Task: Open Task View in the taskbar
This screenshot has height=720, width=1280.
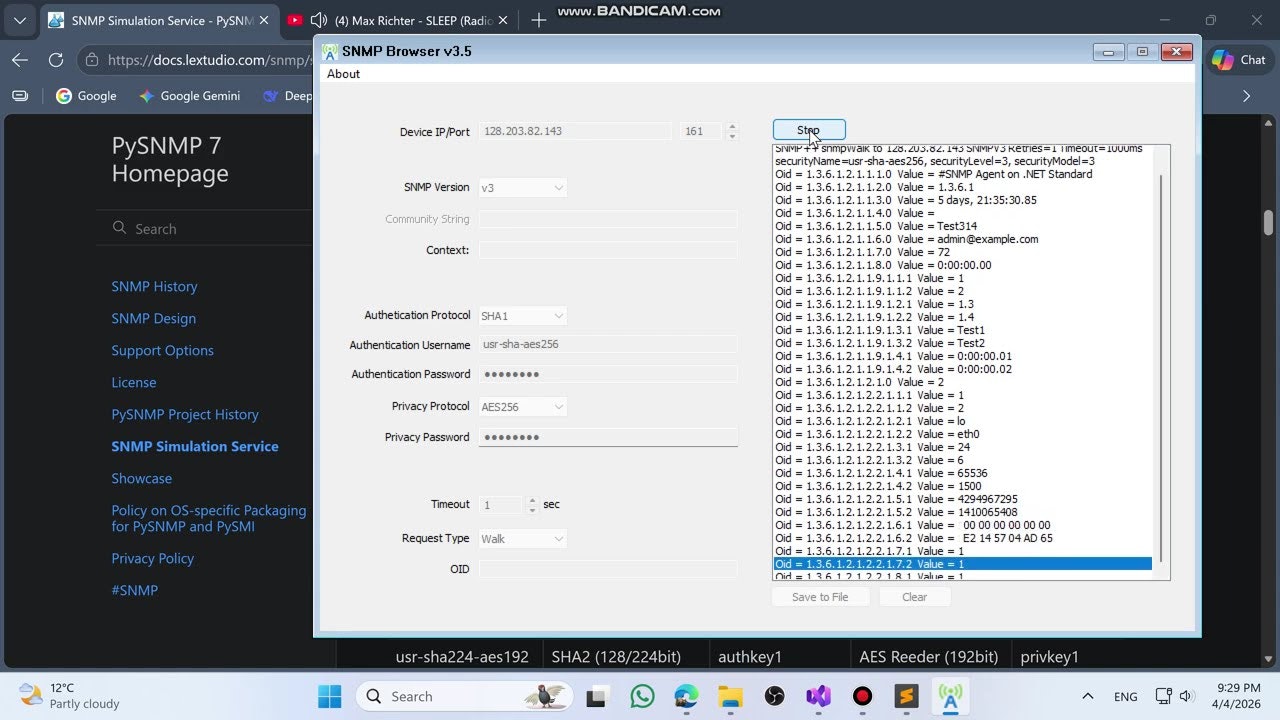Action: [597, 696]
